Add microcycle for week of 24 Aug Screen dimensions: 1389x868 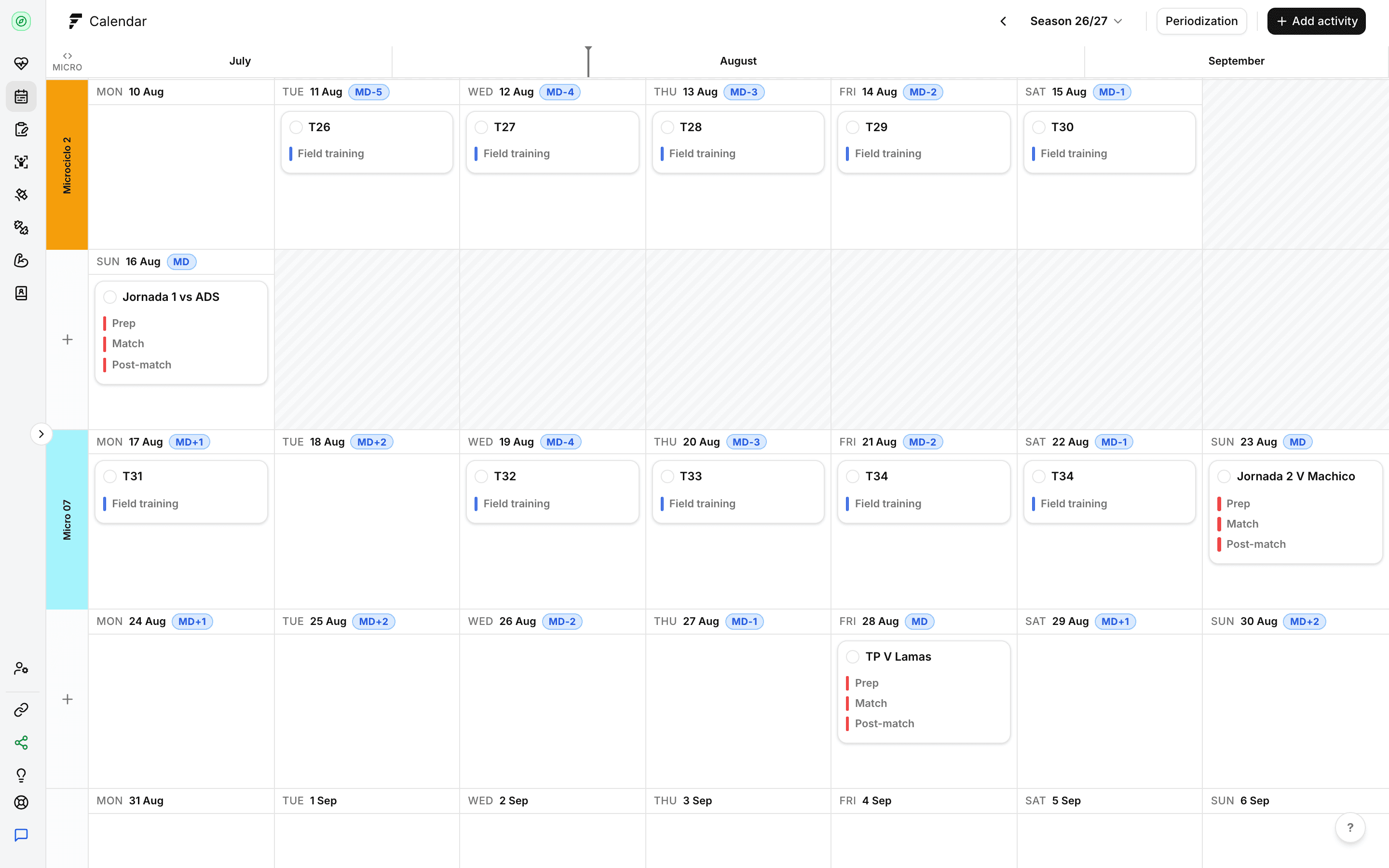coord(67,699)
